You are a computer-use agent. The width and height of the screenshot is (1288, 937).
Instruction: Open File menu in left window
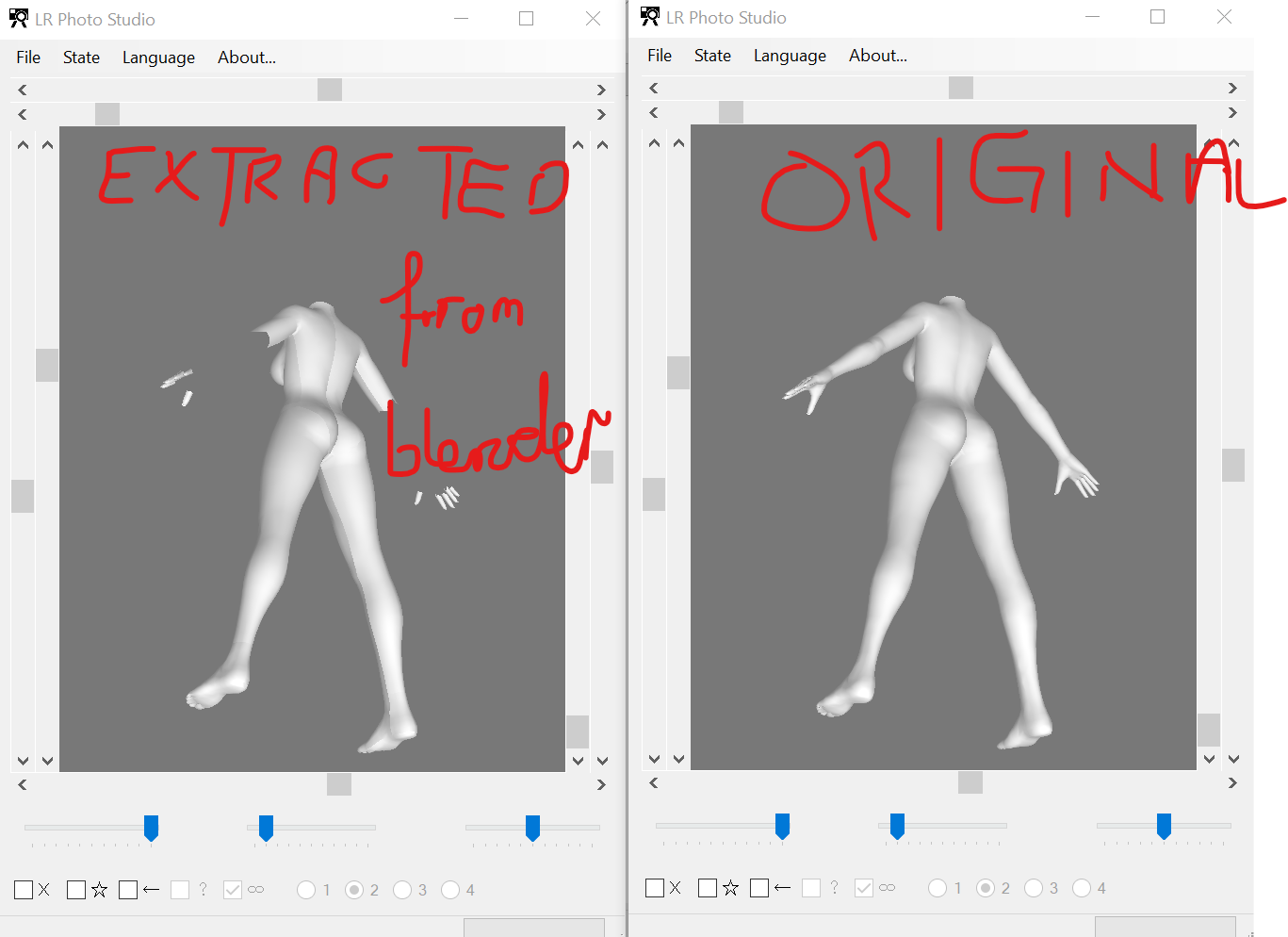point(28,58)
